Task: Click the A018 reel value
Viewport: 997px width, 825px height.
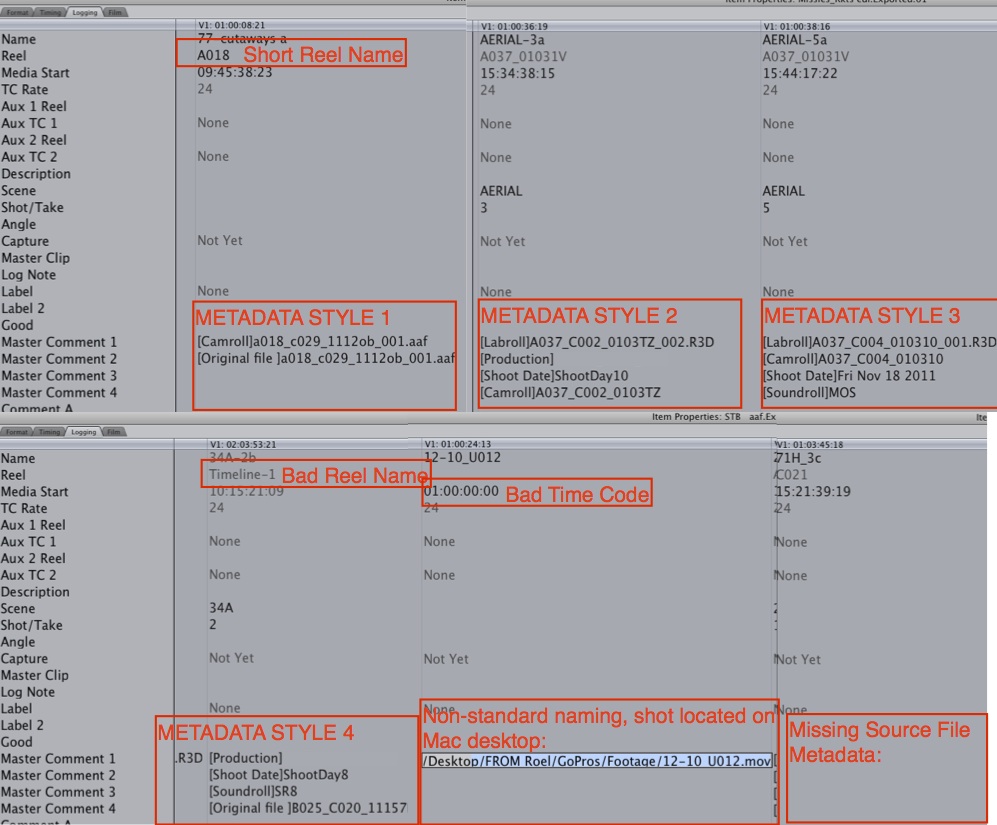Action: coord(213,56)
